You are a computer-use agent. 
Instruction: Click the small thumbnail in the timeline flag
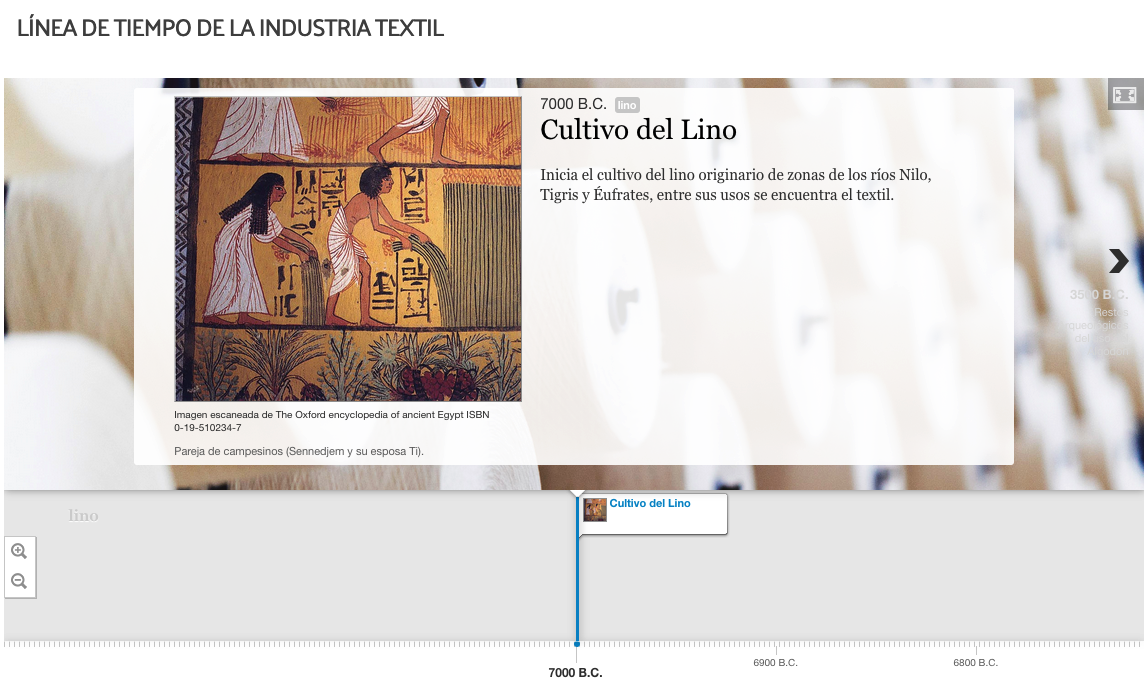click(x=594, y=510)
